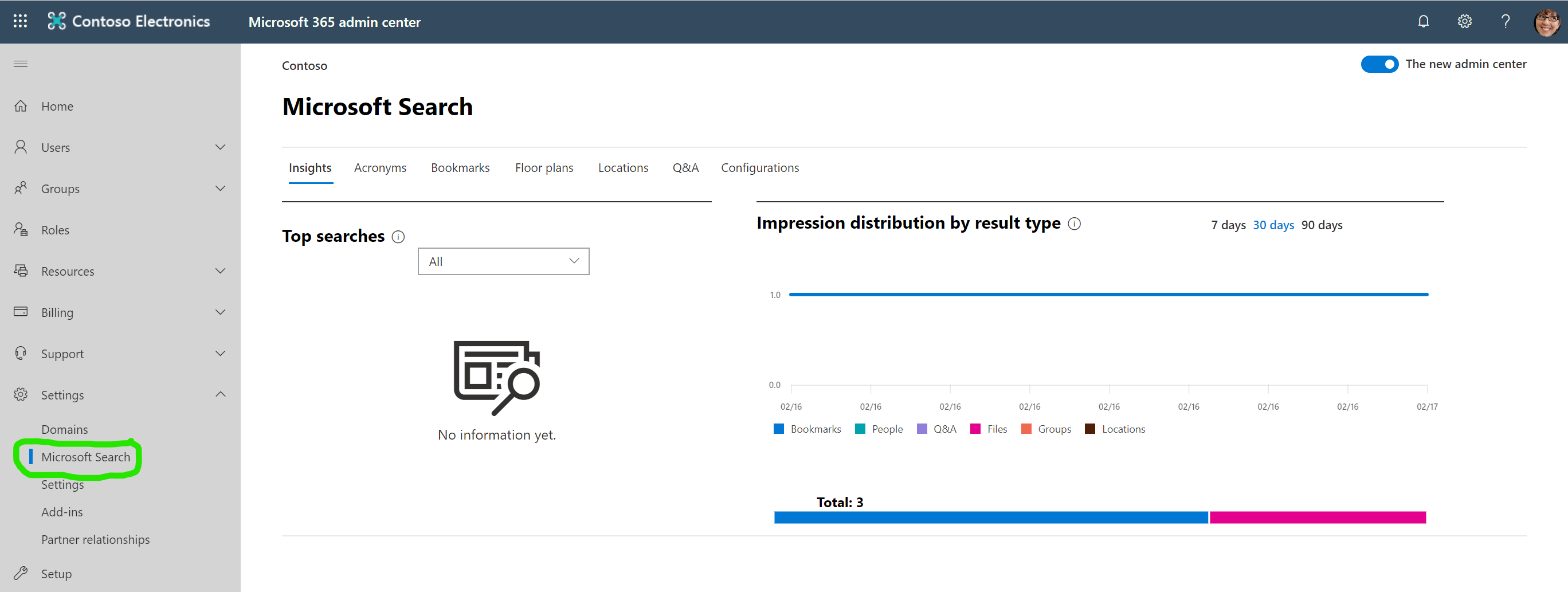This screenshot has width=1568, height=592.
Task: Go to the Locations tab
Action: point(623,168)
